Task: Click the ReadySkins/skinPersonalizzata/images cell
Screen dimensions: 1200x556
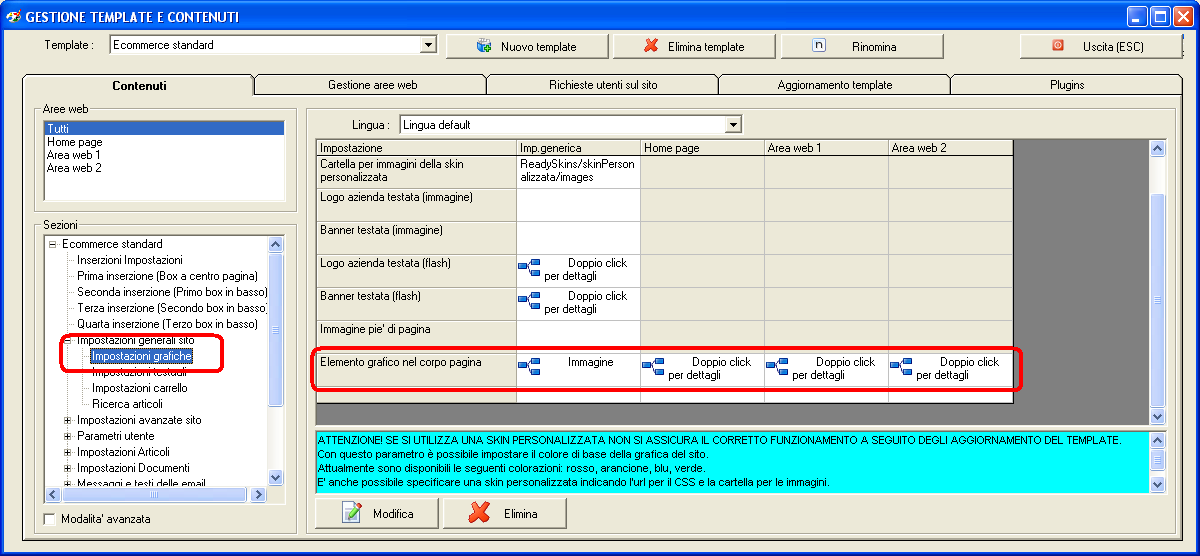Action: (578, 172)
